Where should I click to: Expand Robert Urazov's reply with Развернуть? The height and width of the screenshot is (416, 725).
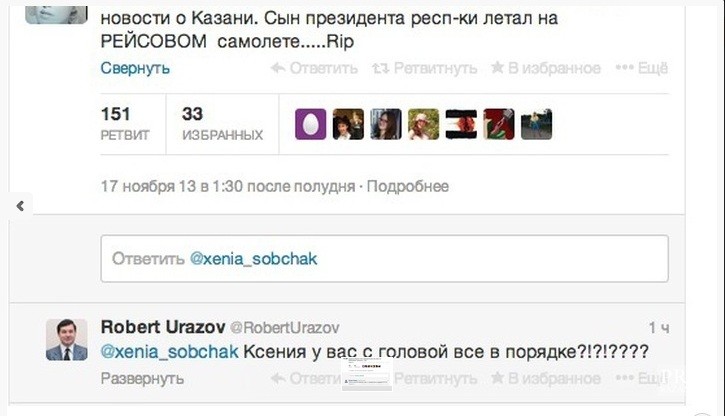tap(142, 379)
